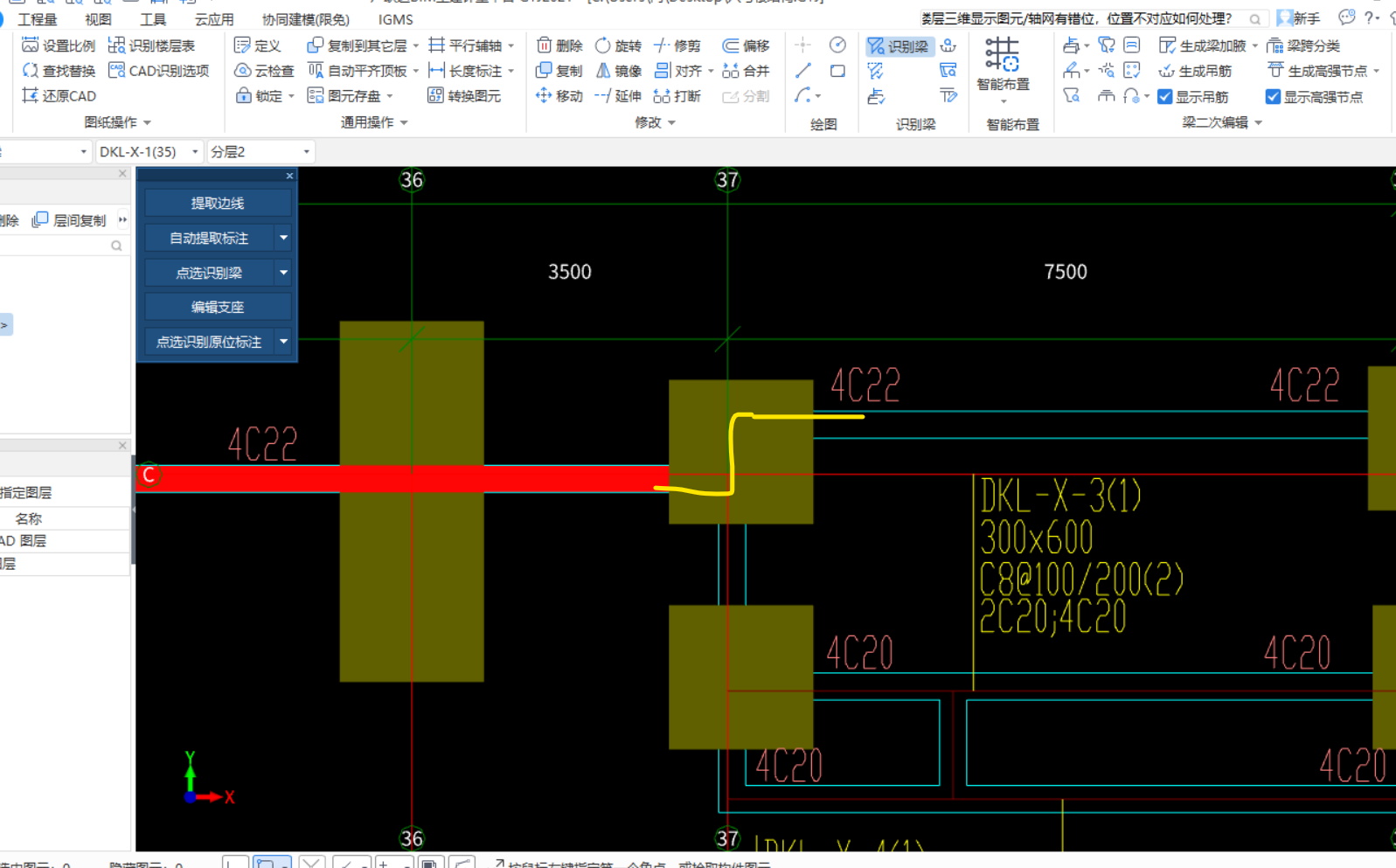Click the 移动 move tool
Image resolution: width=1396 pixels, height=868 pixels.
tap(559, 96)
